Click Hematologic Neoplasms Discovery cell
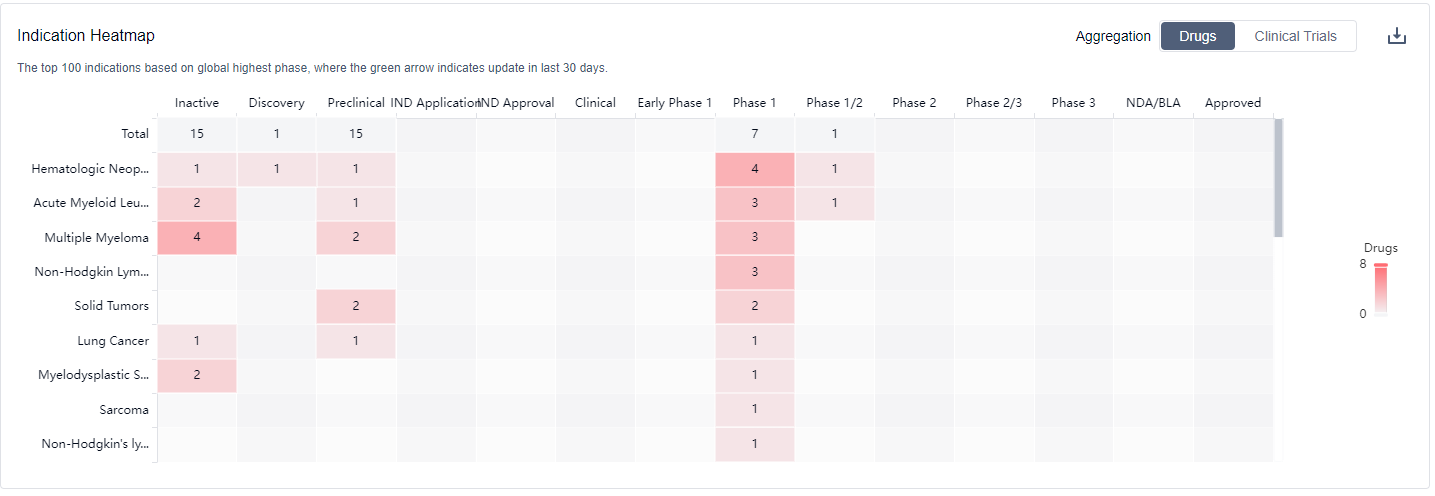The width and height of the screenshot is (1435, 496). (x=276, y=169)
